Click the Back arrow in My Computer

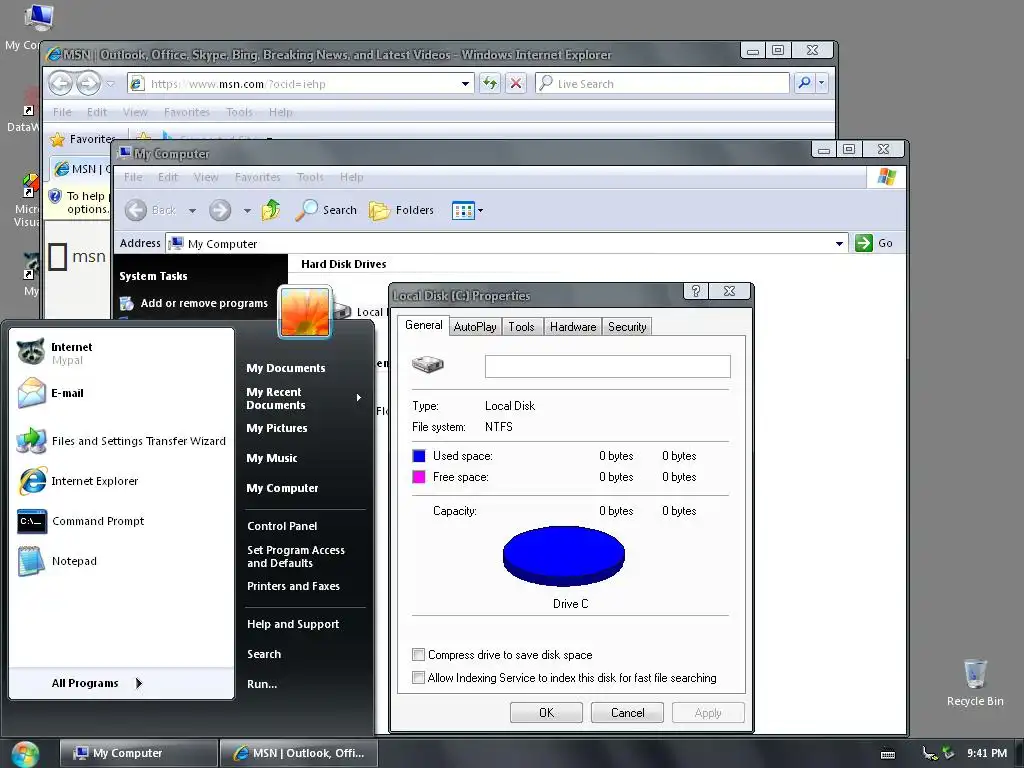coord(136,210)
